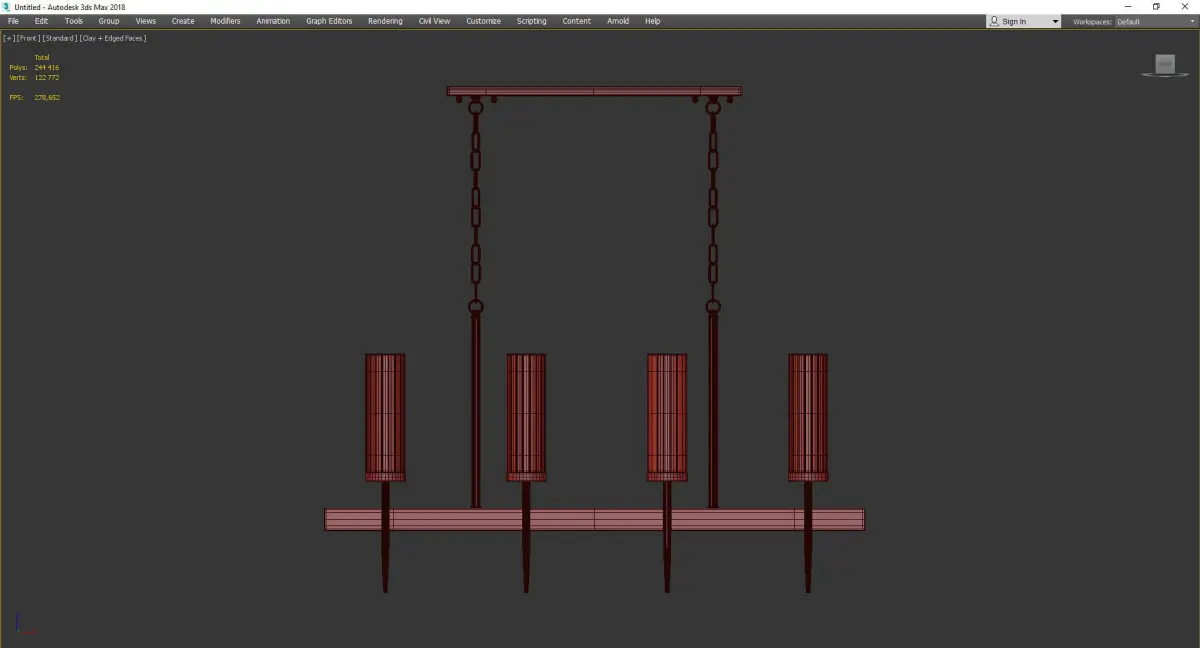Open the [Front] point-of-view viewport menu
The width and height of the screenshot is (1200, 648).
[28, 38]
